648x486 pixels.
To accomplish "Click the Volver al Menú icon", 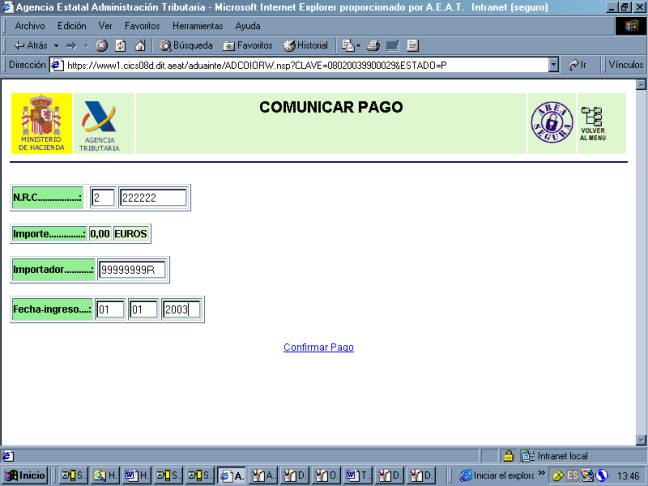I will (x=592, y=123).
